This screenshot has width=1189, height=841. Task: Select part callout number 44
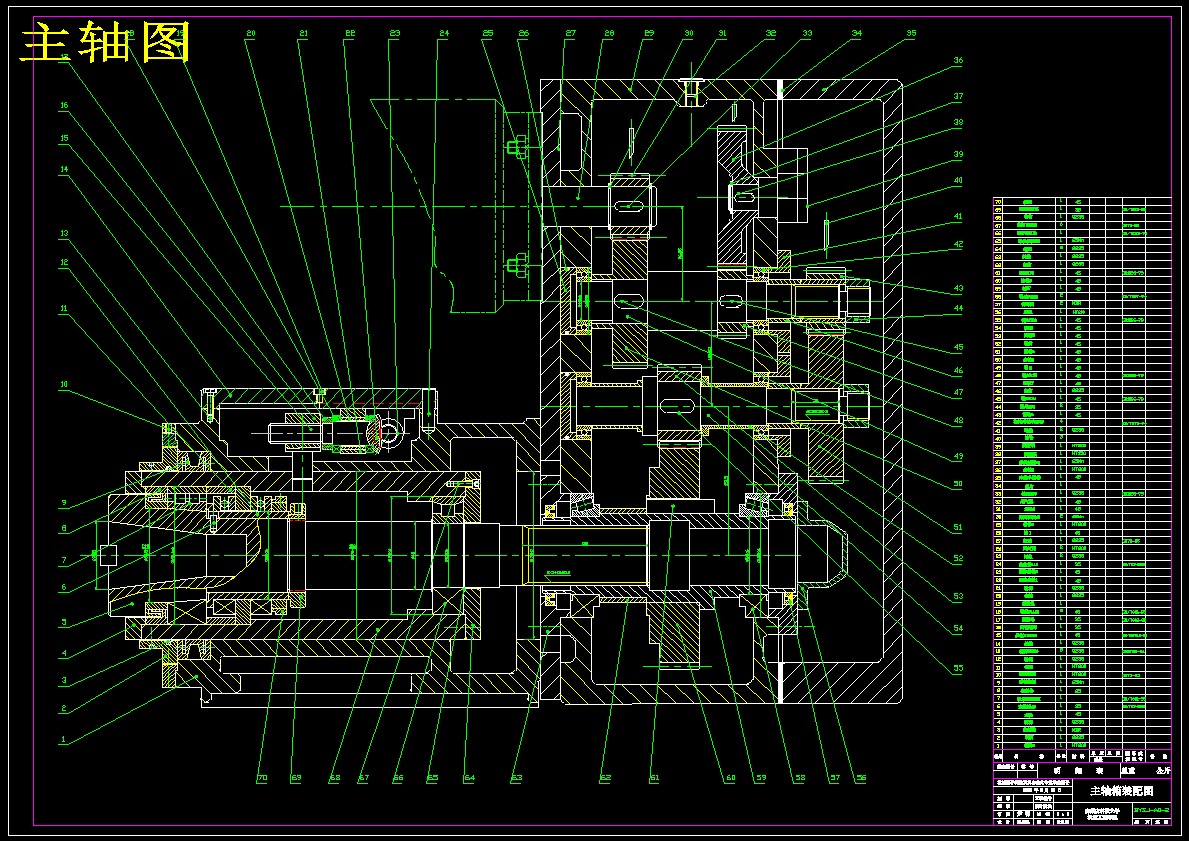click(x=958, y=309)
